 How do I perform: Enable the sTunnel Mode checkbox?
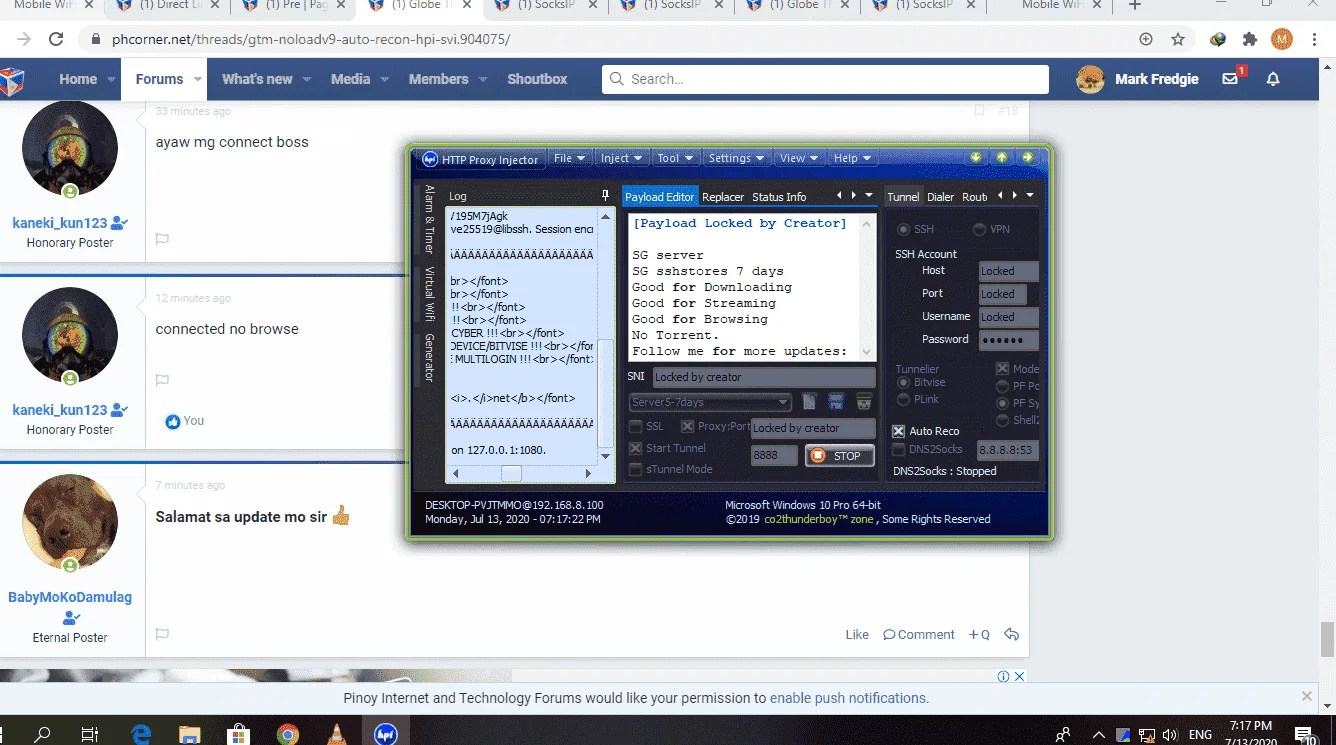[x=636, y=469]
